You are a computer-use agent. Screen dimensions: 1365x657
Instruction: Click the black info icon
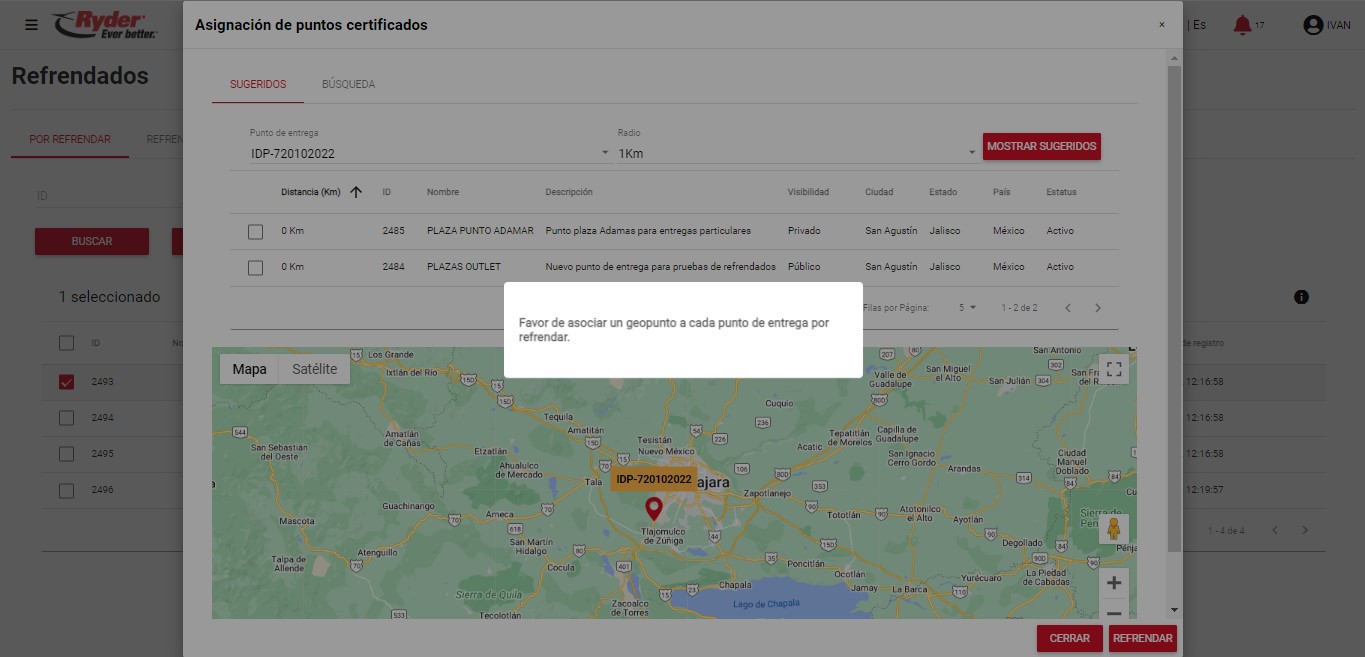pos(1301,297)
